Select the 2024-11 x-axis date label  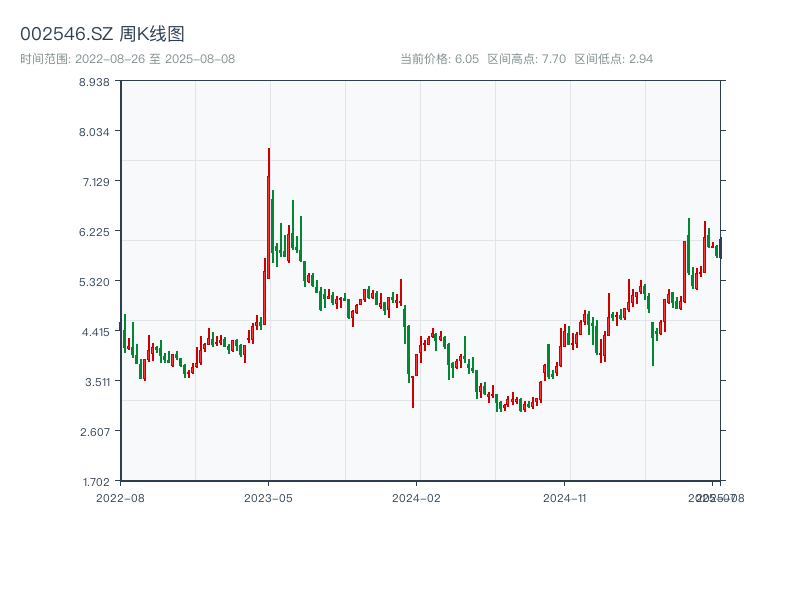tap(565, 497)
